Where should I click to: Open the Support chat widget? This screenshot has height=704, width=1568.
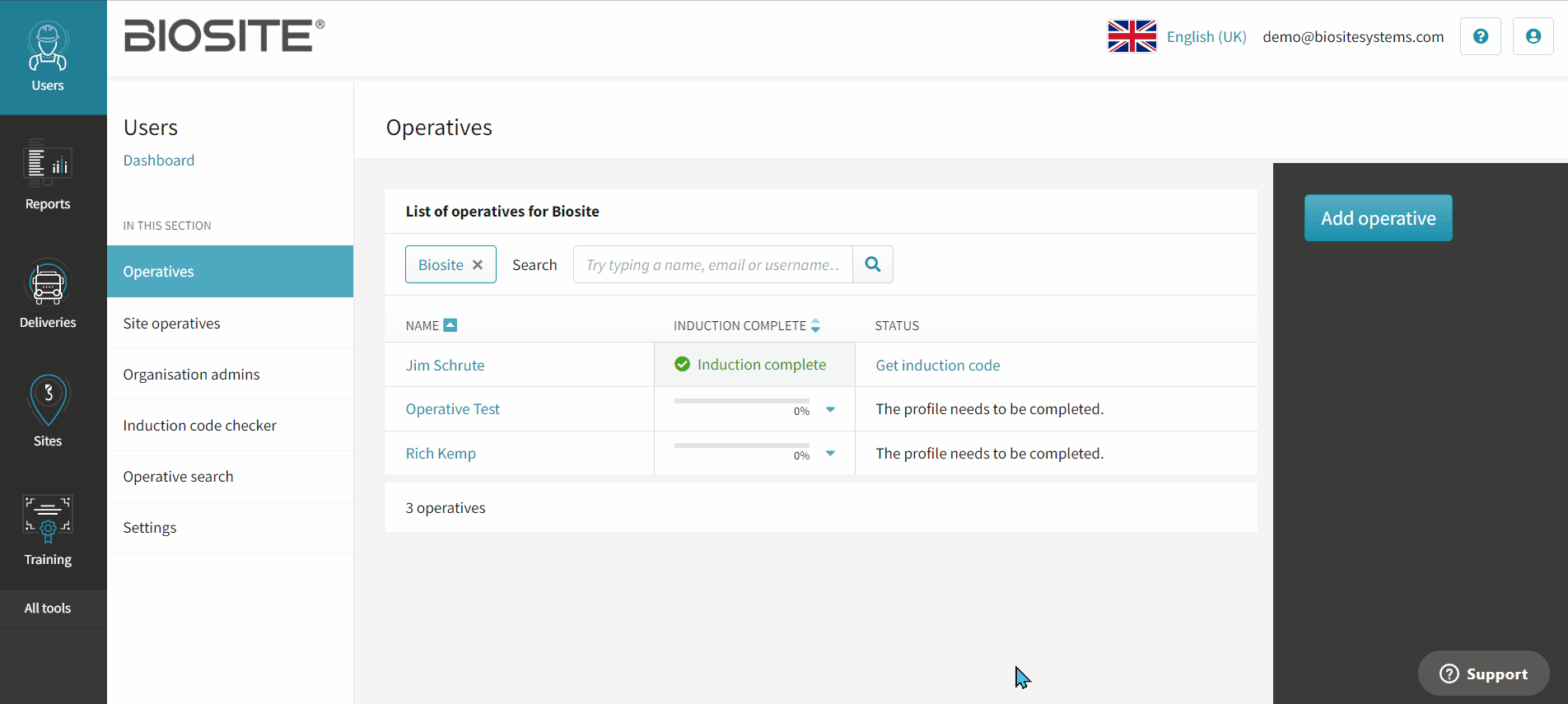(1483, 674)
